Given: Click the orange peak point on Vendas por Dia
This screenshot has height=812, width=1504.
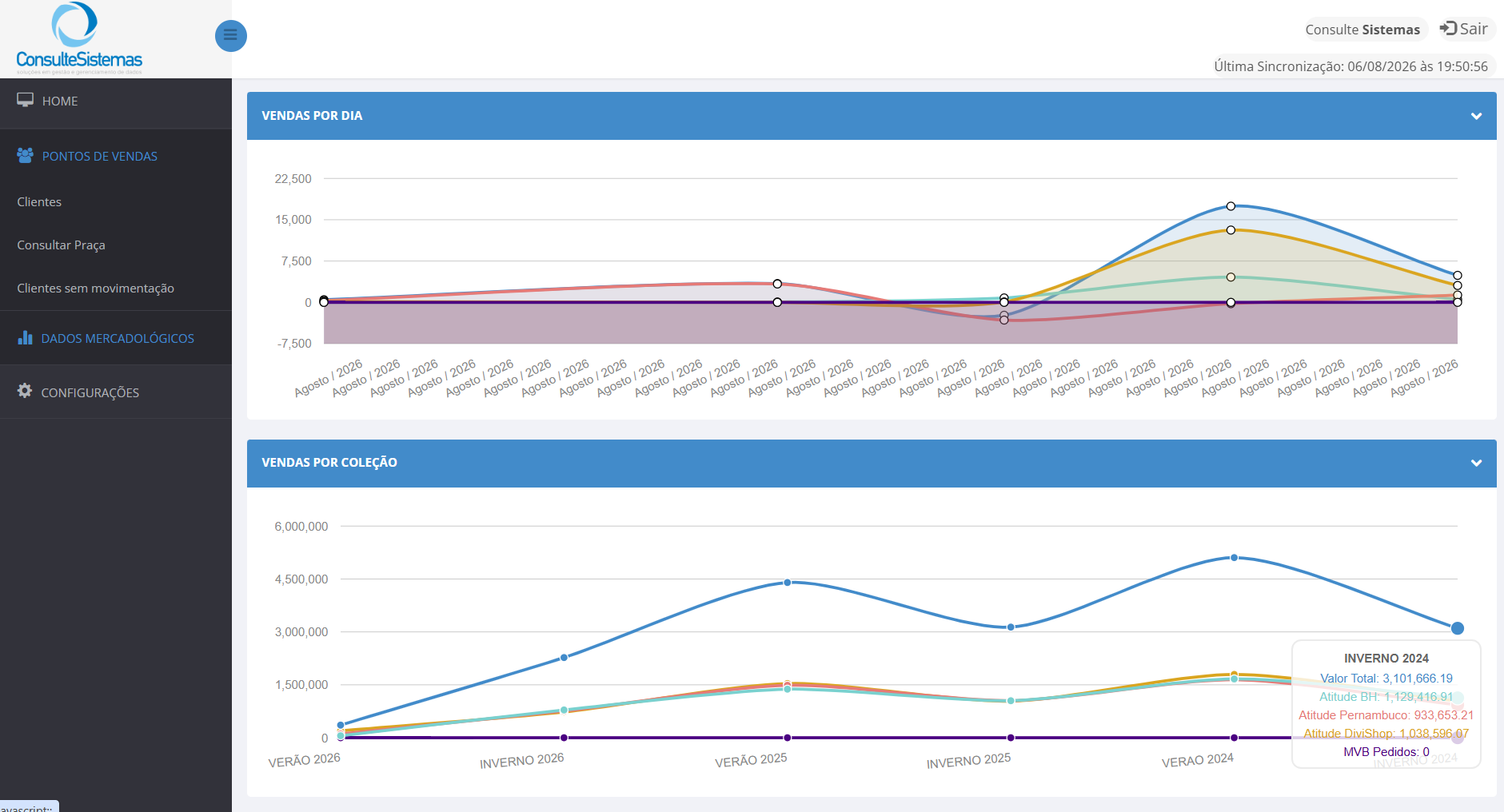Looking at the screenshot, I should click(x=1231, y=230).
